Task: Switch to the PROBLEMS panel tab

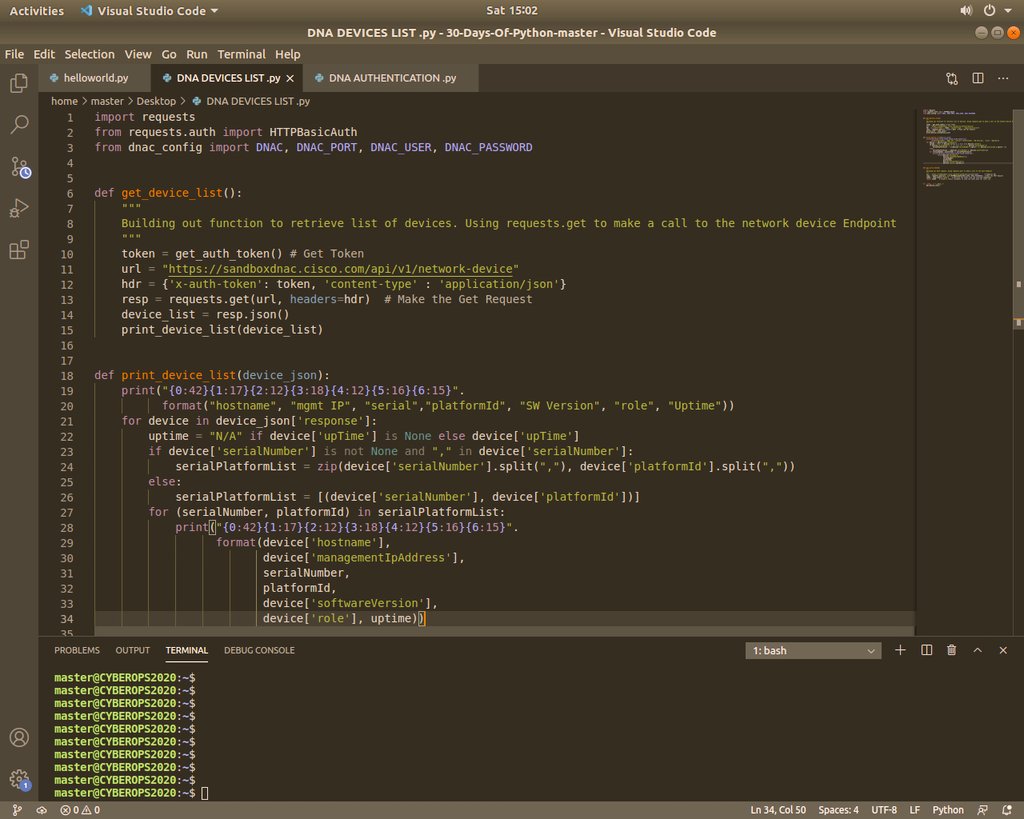Action: click(x=77, y=650)
